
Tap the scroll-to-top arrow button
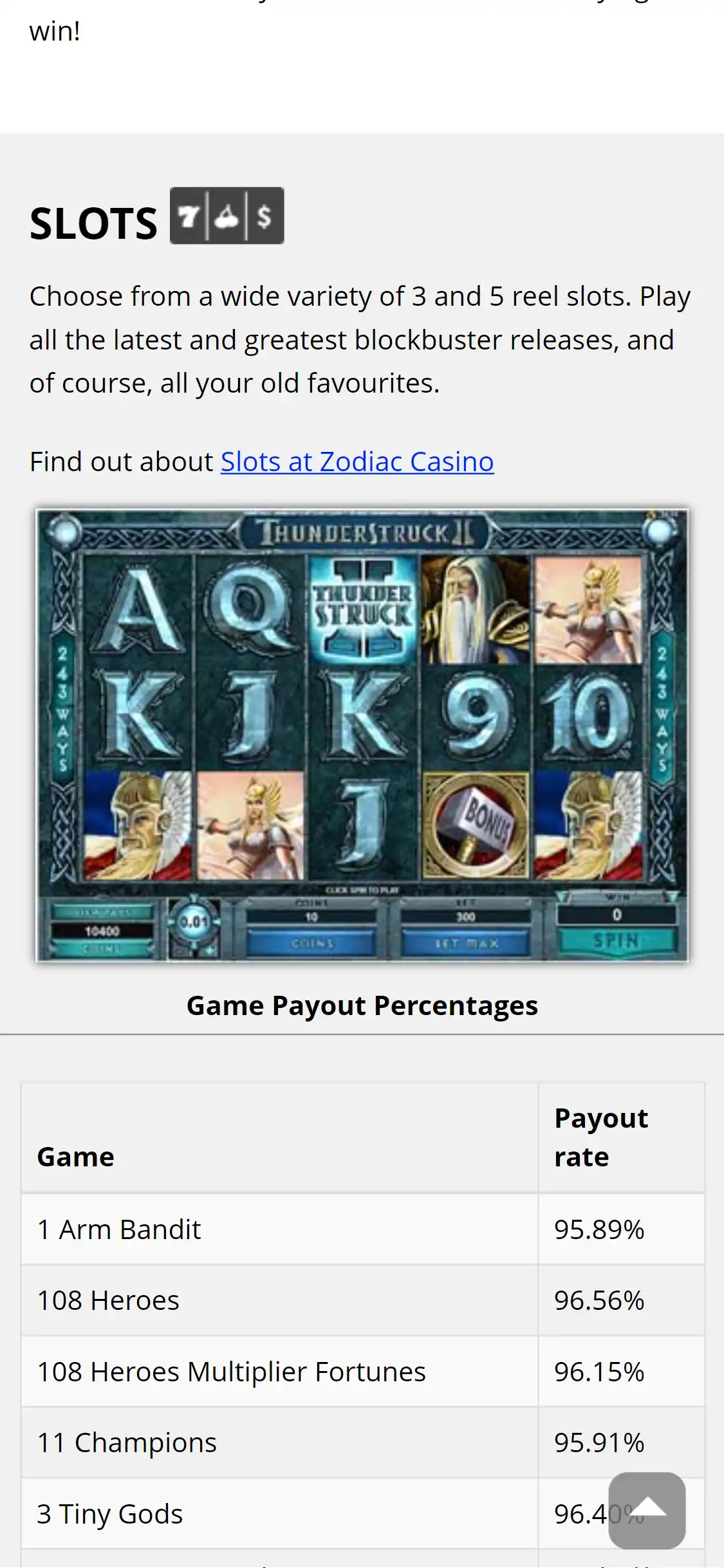pyautogui.click(x=647, y=1510)
